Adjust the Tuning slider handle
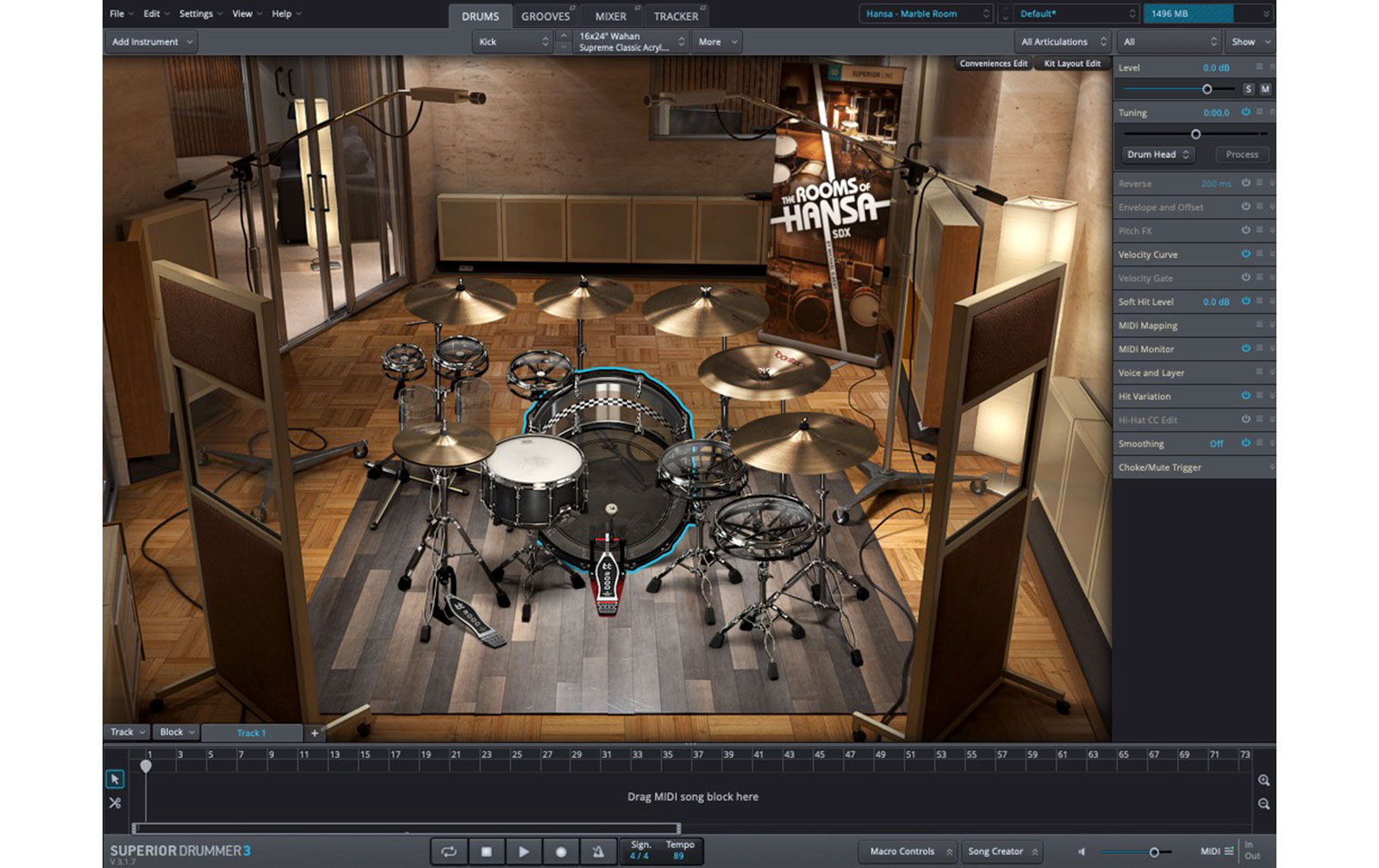The width and height of the screenshot is (1379, 868). point(1195,134)
